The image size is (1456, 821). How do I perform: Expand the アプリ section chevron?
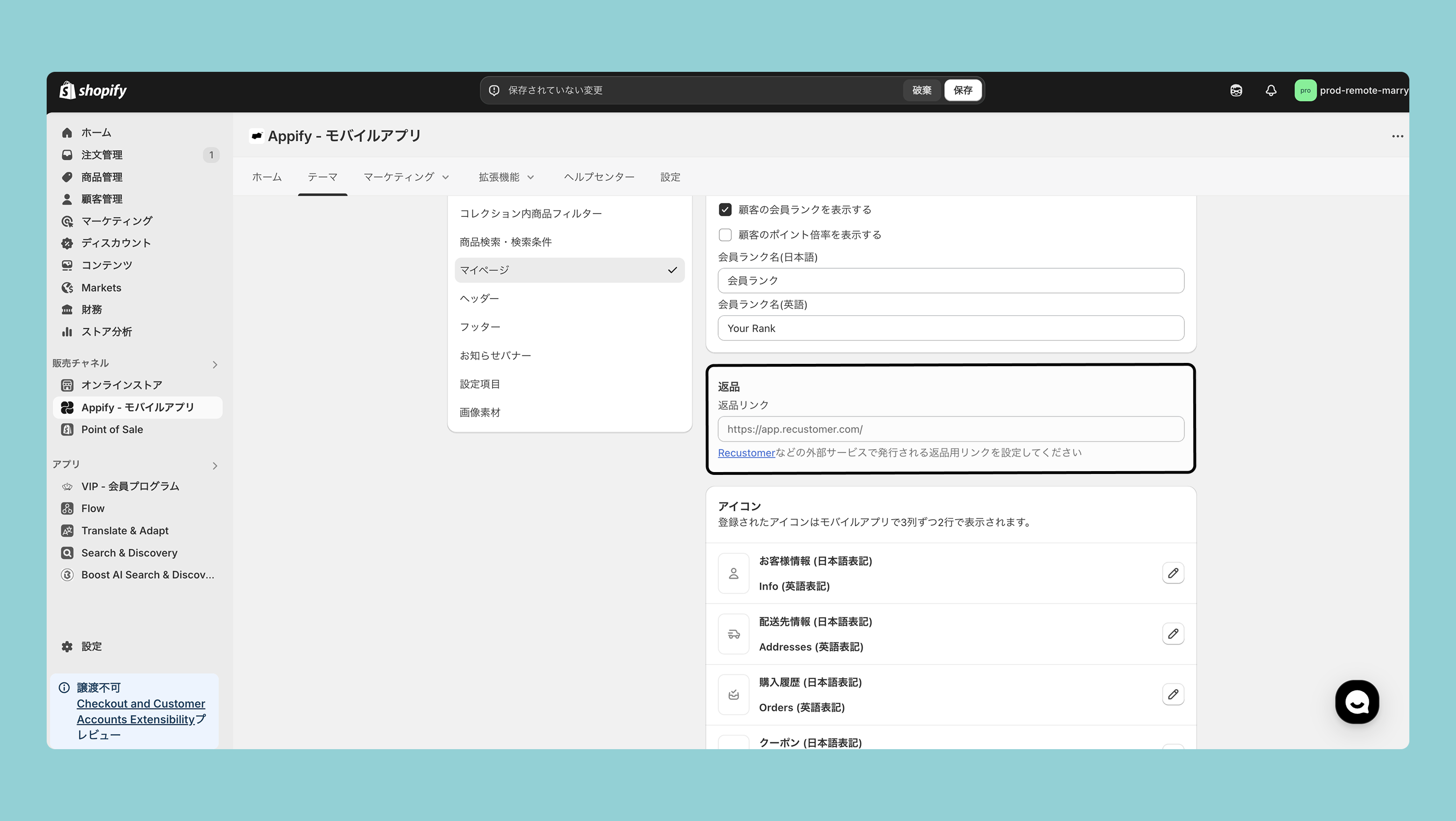[215, 466]
